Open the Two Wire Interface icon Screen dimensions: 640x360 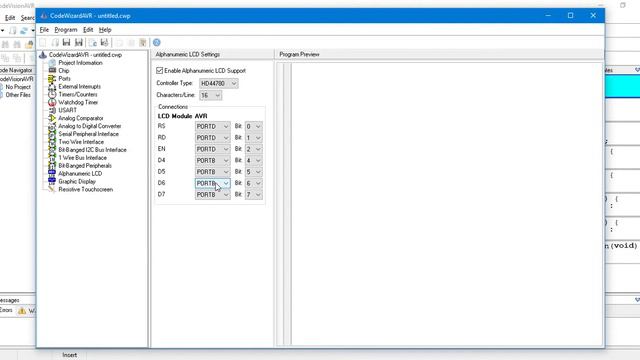(52, 142)
